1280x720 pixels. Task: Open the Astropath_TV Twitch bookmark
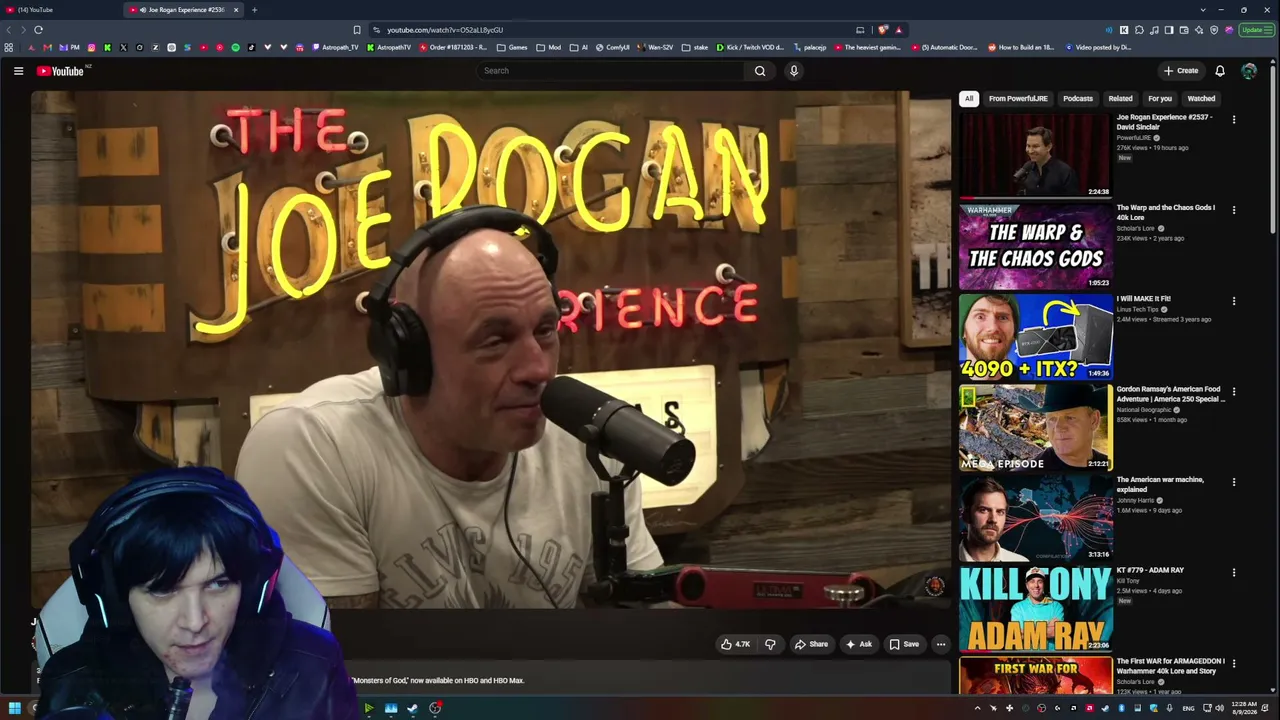pos(335,47)
